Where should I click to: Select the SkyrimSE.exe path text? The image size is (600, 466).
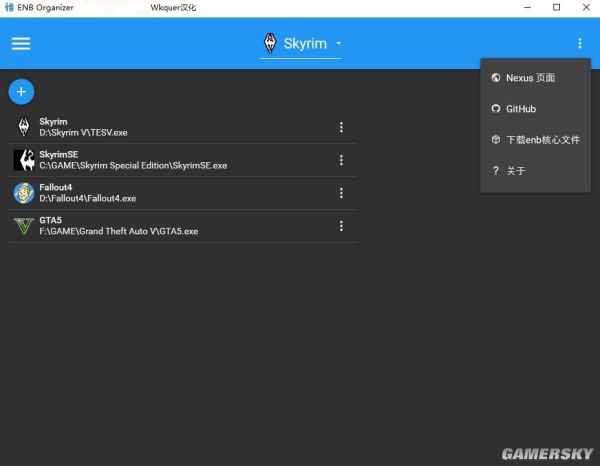tap(133, 166)
